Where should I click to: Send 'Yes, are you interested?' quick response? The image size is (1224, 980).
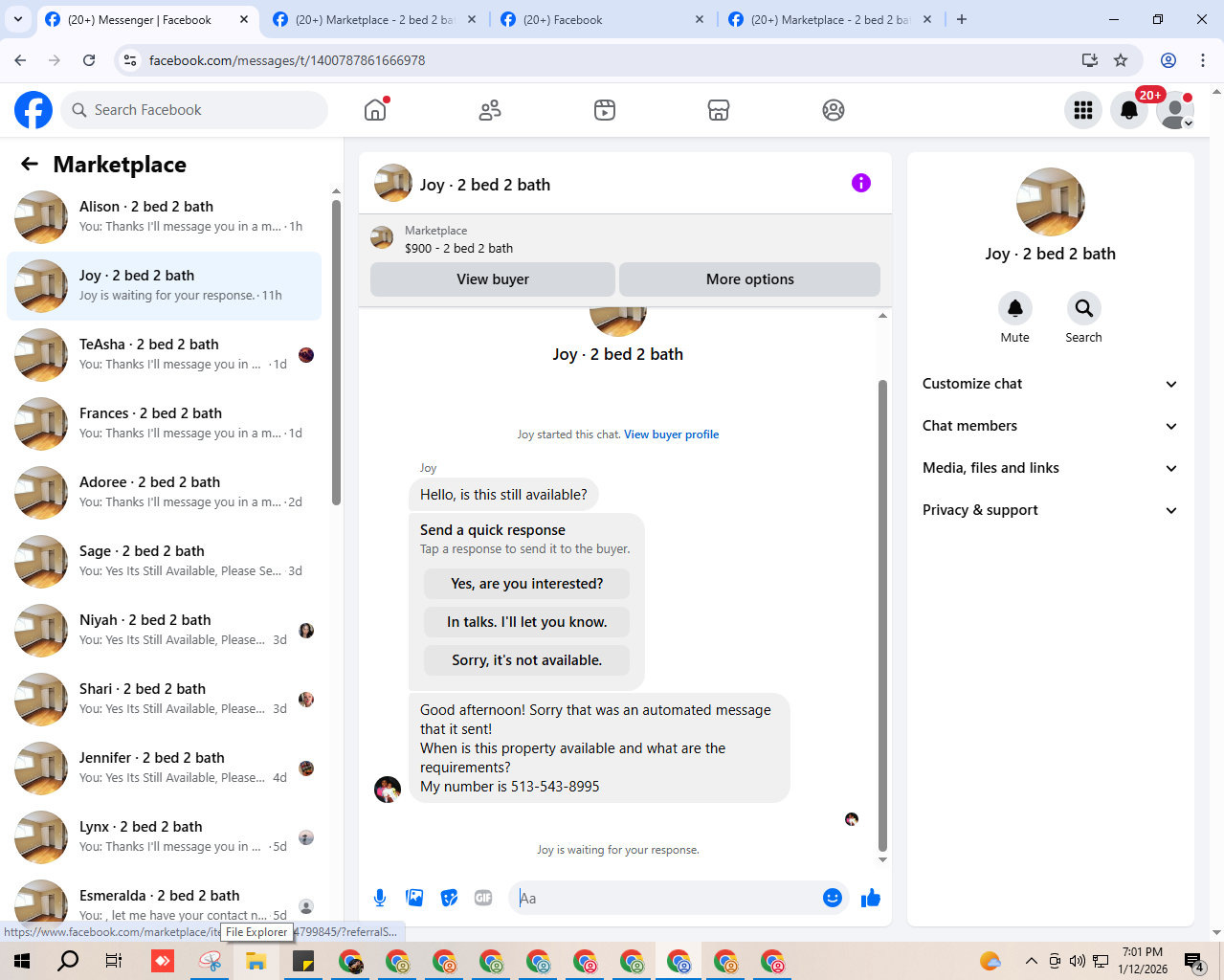click(526, 584)
